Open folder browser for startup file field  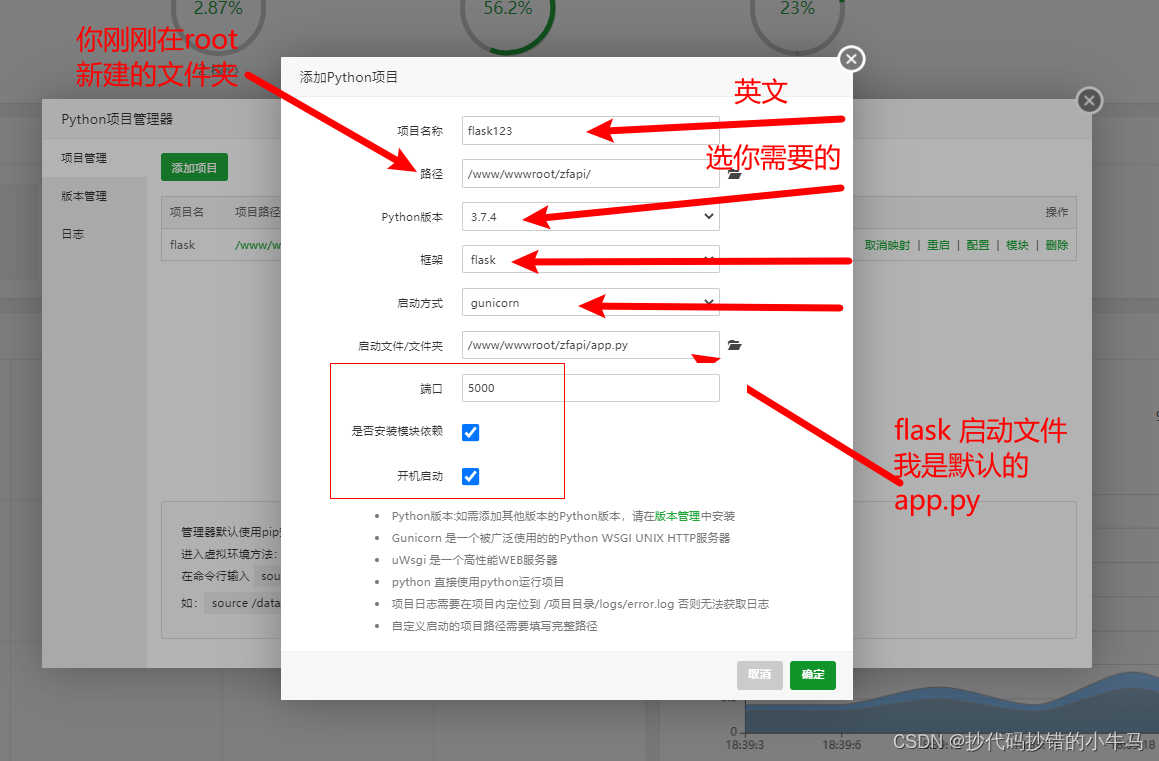[734, 345]
